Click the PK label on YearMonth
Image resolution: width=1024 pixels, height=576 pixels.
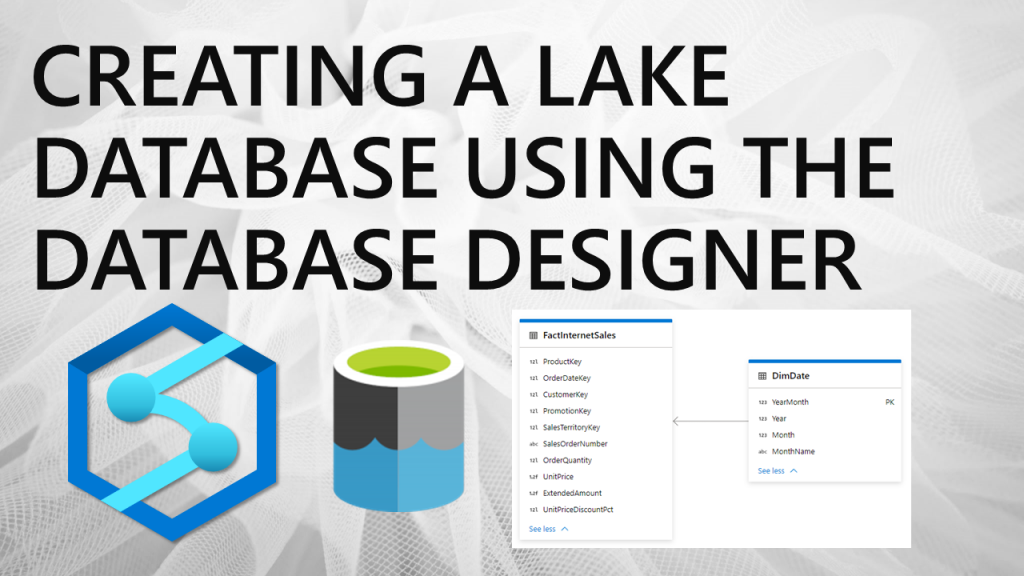[x=889, y=404]
